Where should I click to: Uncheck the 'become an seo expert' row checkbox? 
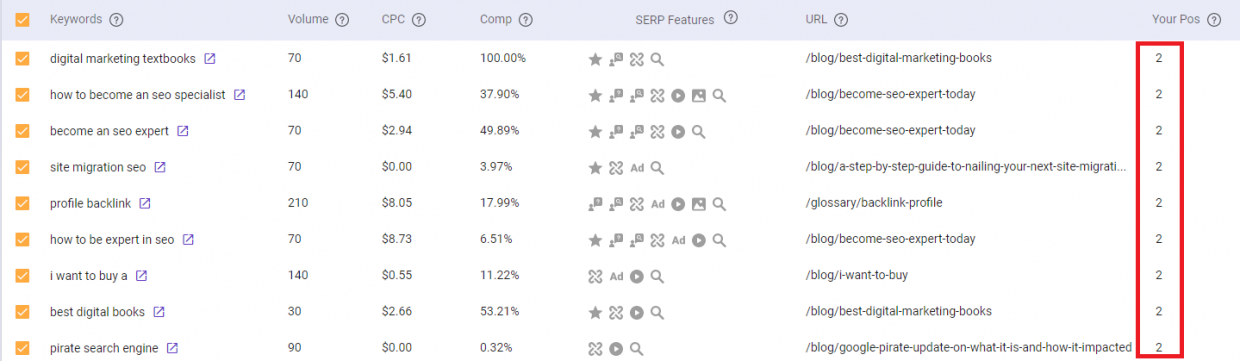22,131
